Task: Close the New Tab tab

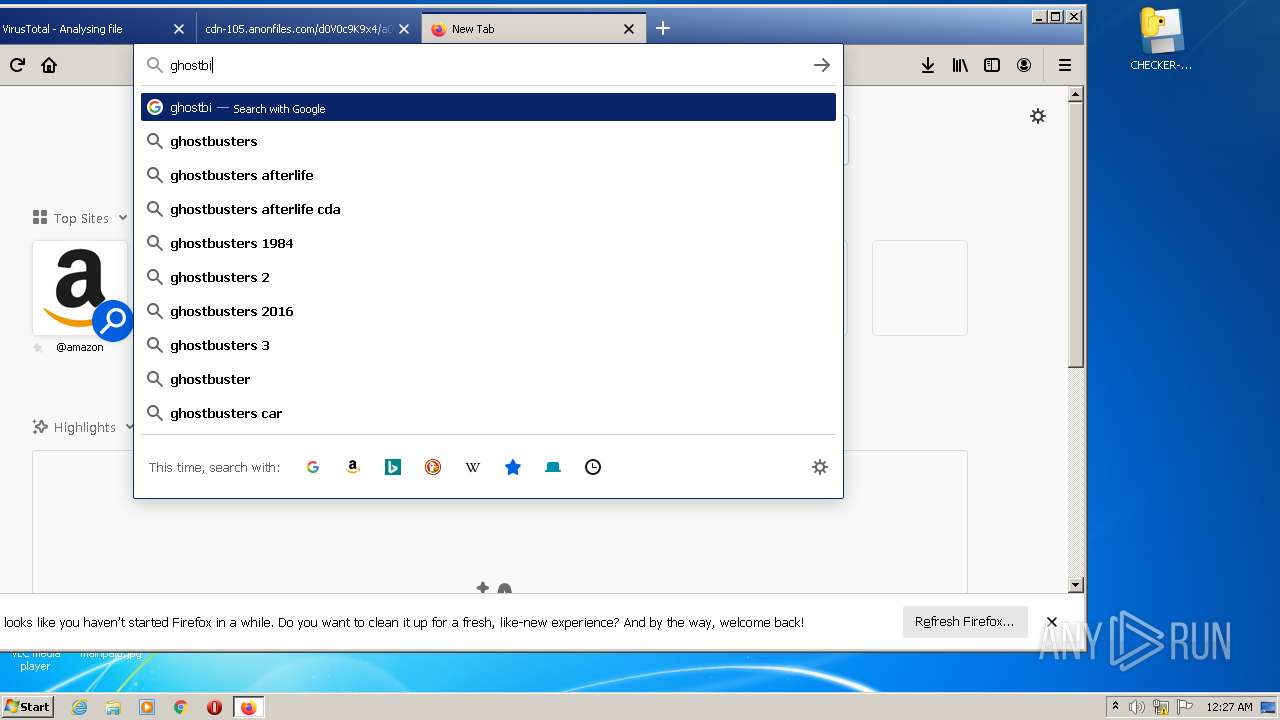Action: click(629, 29)
